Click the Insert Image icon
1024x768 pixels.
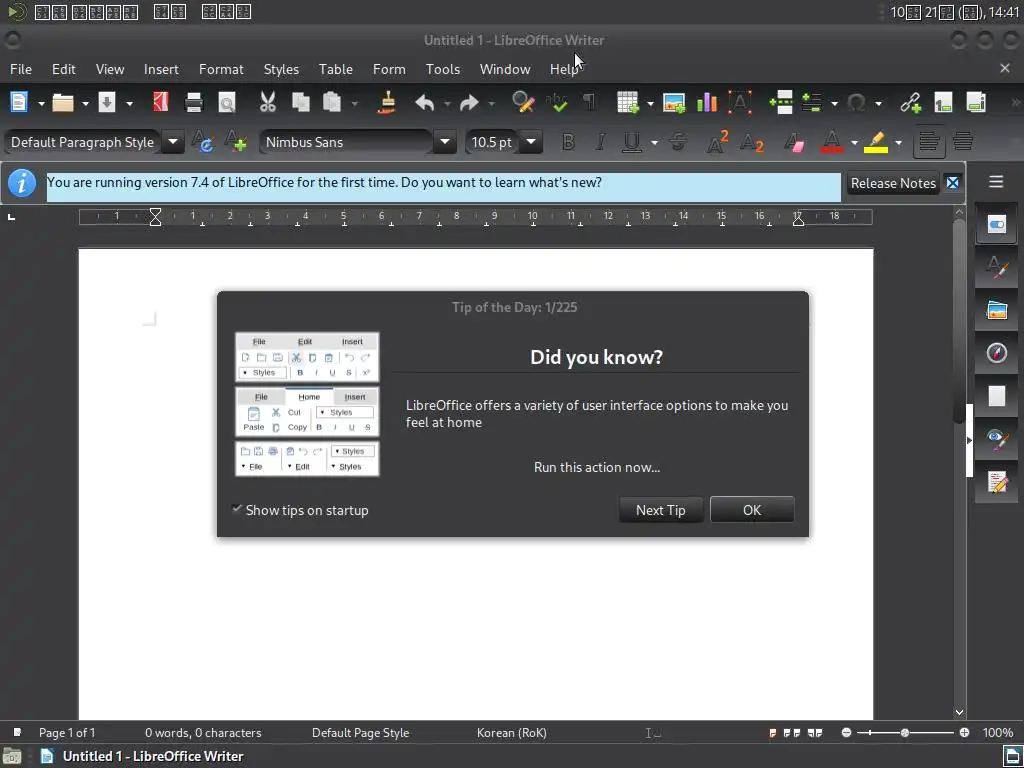674,103
